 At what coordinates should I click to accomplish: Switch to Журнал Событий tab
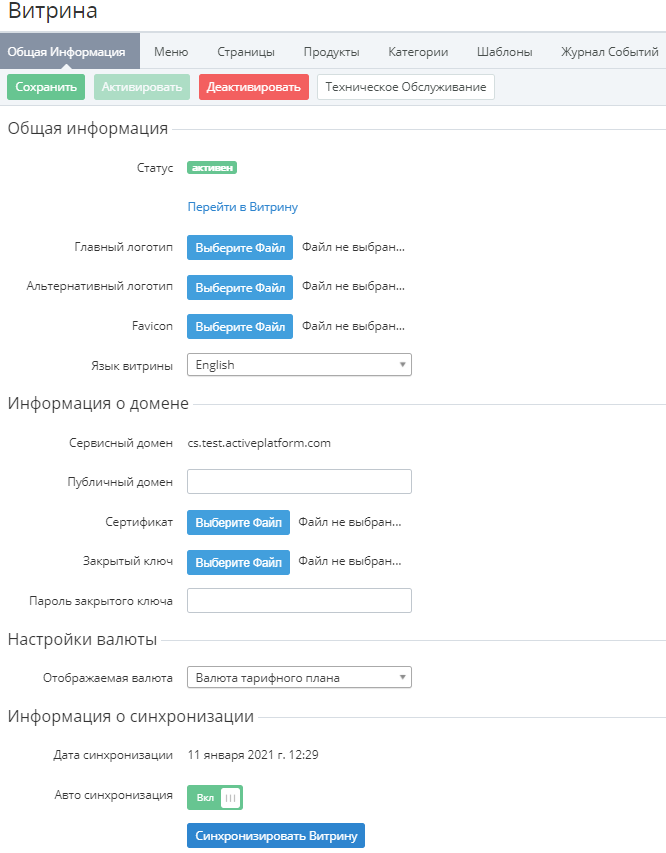point(609,52)
